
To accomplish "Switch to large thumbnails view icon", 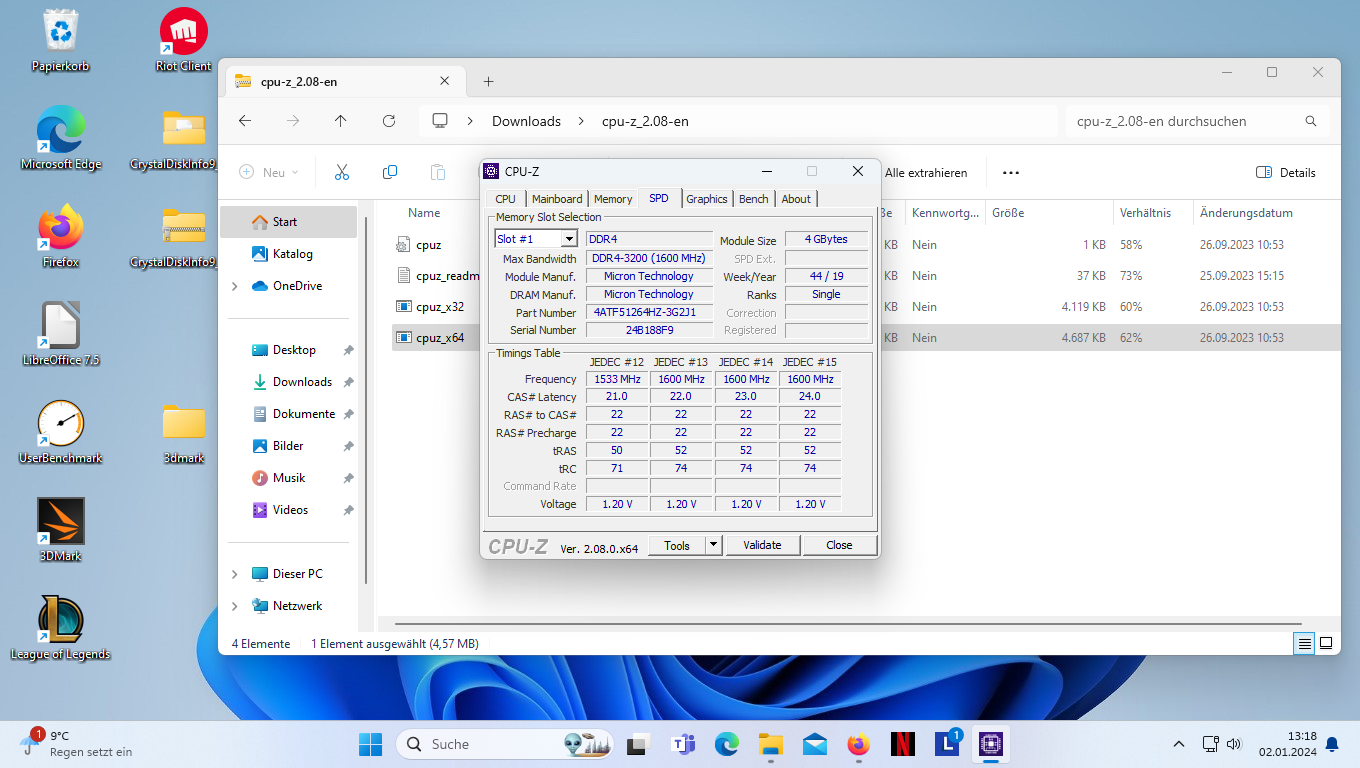I will point(1326,644).
